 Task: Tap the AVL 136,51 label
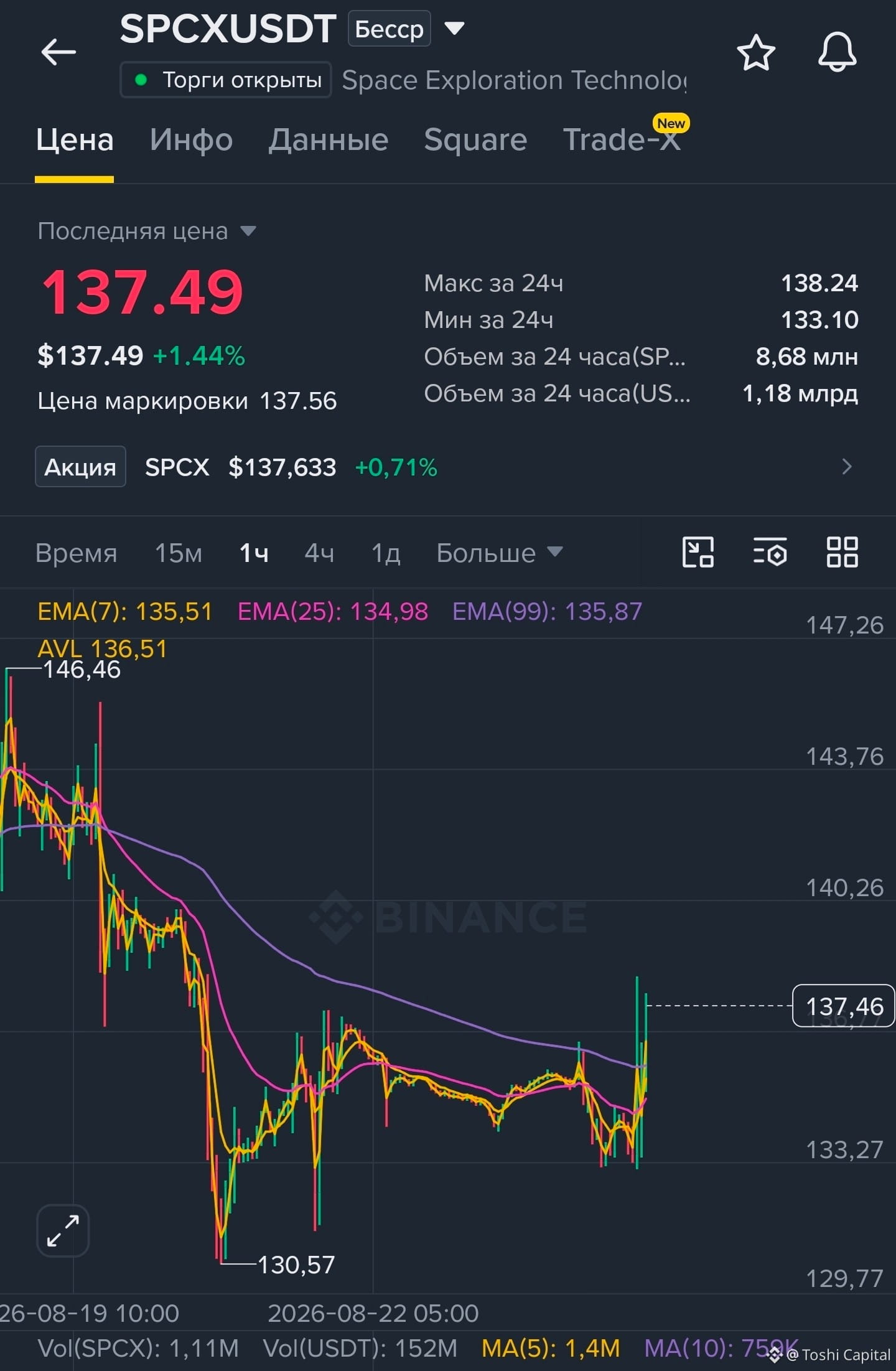click(102, 648)
